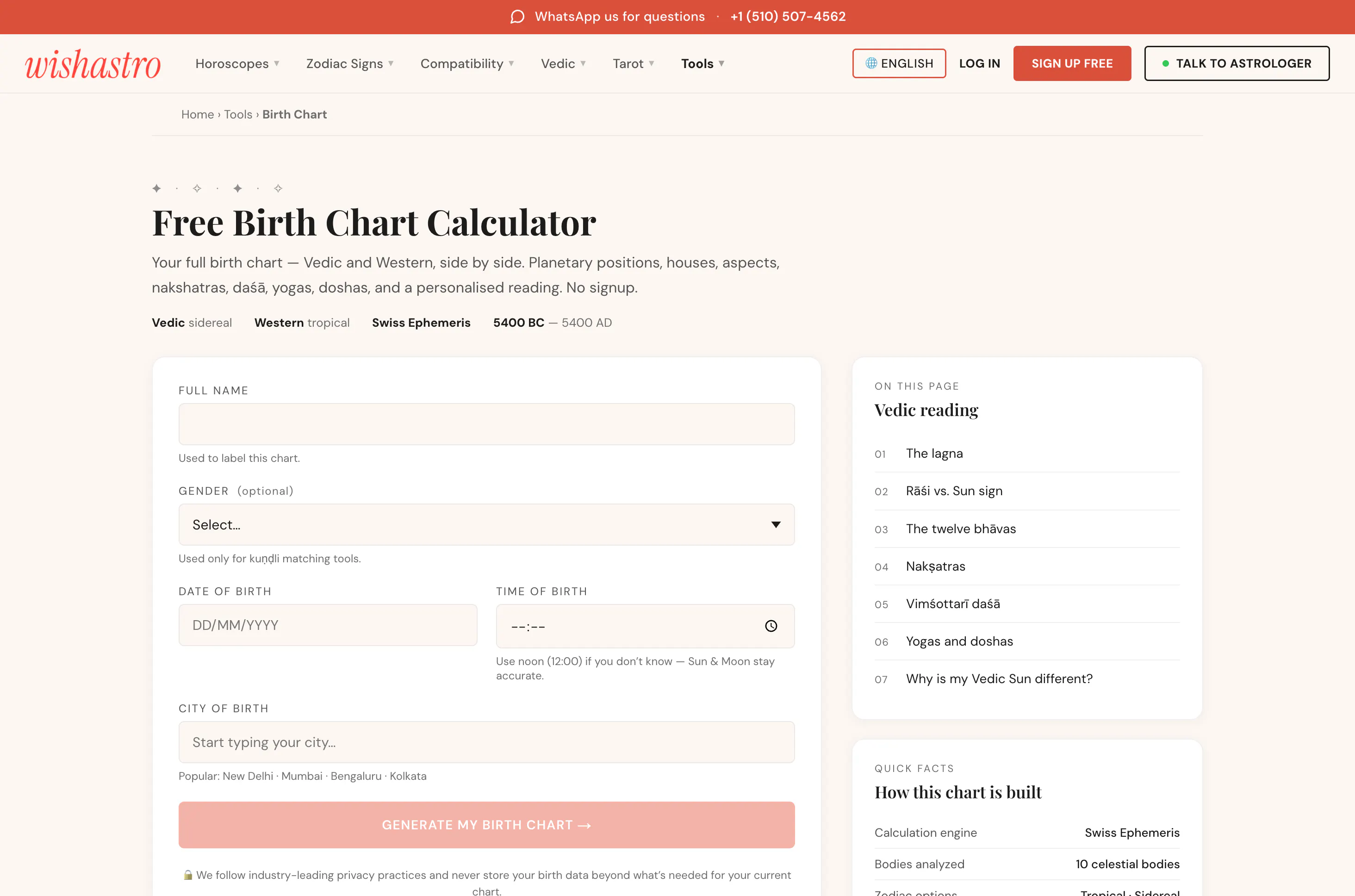Focus the Full Name input field

(486, 424)
